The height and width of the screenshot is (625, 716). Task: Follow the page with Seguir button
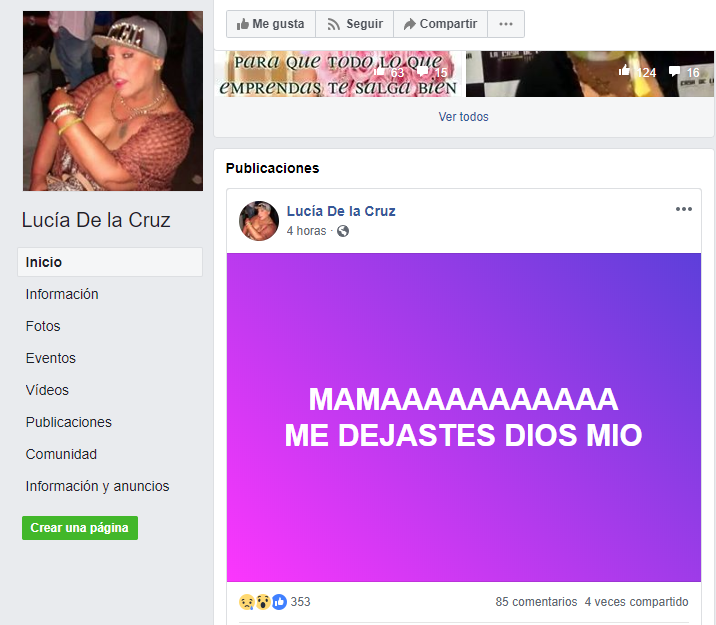coord(355,24)
